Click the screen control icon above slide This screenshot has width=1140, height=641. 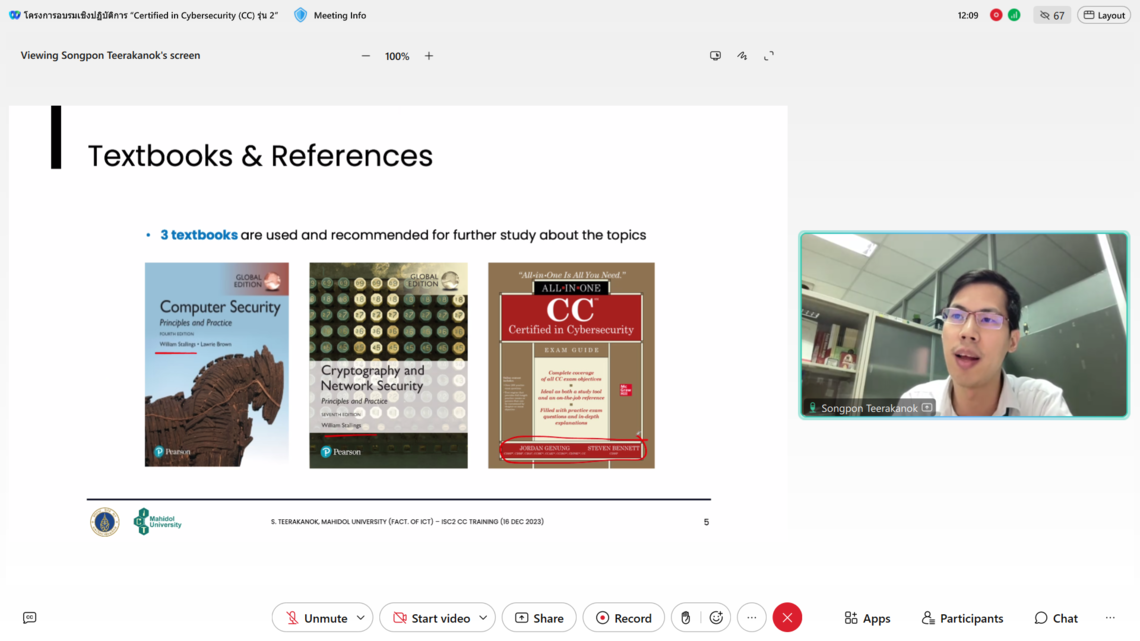(x=715, y=56)
